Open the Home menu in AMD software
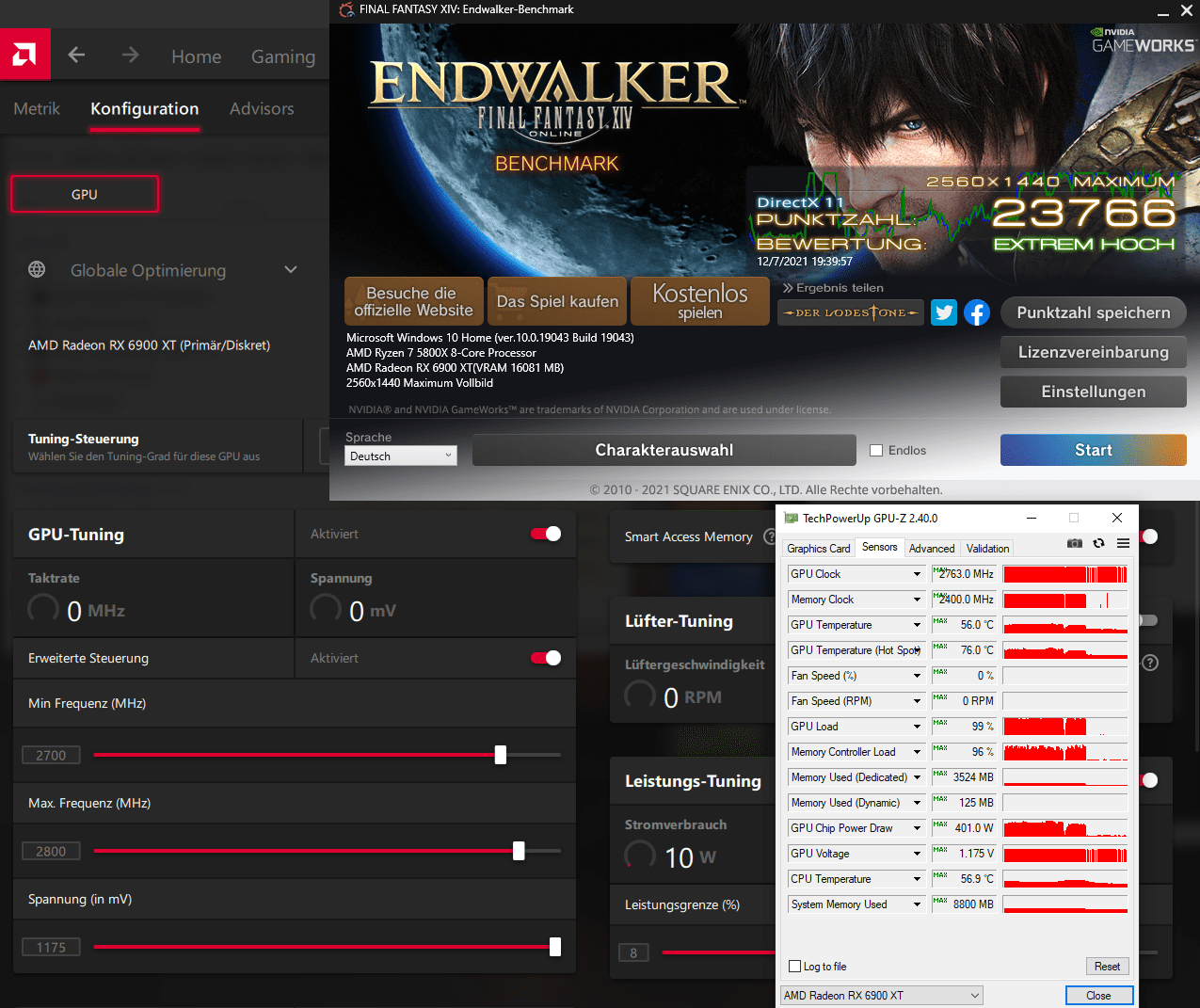The image size is (1200, 1008). click(196, 56)
